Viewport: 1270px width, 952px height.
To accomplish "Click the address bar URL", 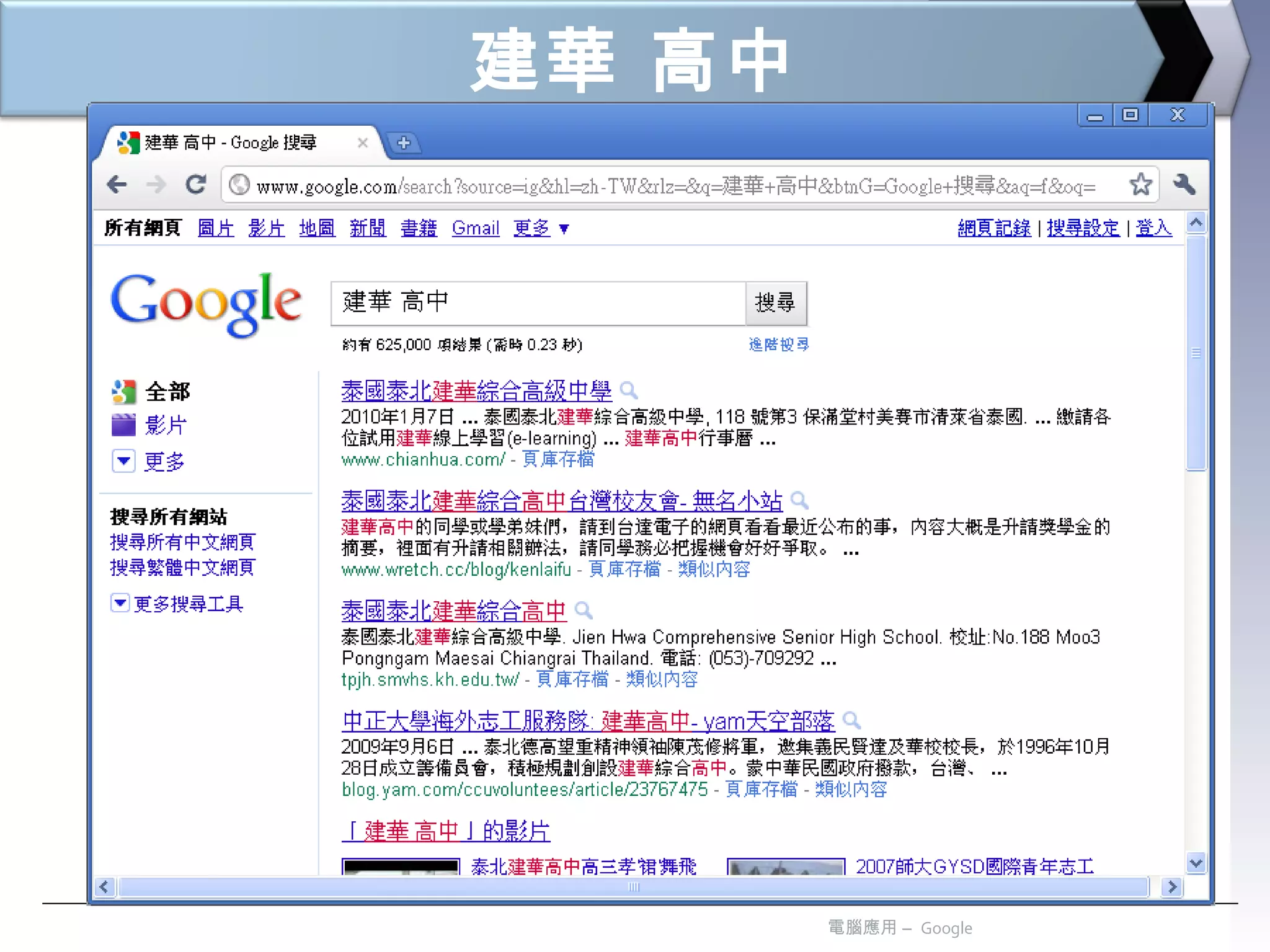I will 676,185.
